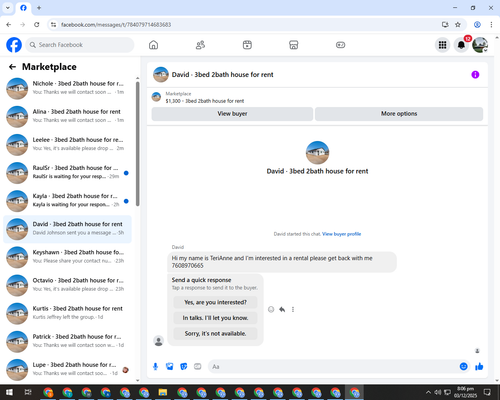Reply to David's message arrow
500x400 pixels.
pyautogui.click(x=282, y=309)
